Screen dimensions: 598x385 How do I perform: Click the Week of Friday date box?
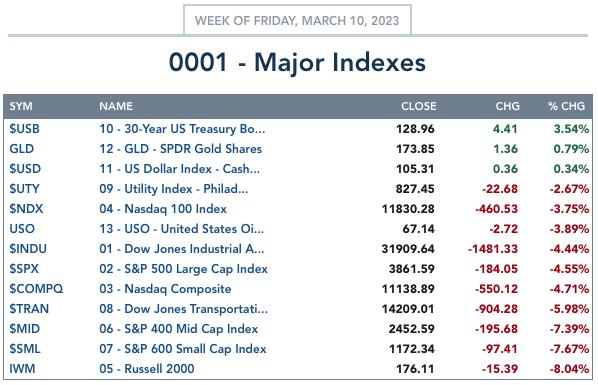297,20
